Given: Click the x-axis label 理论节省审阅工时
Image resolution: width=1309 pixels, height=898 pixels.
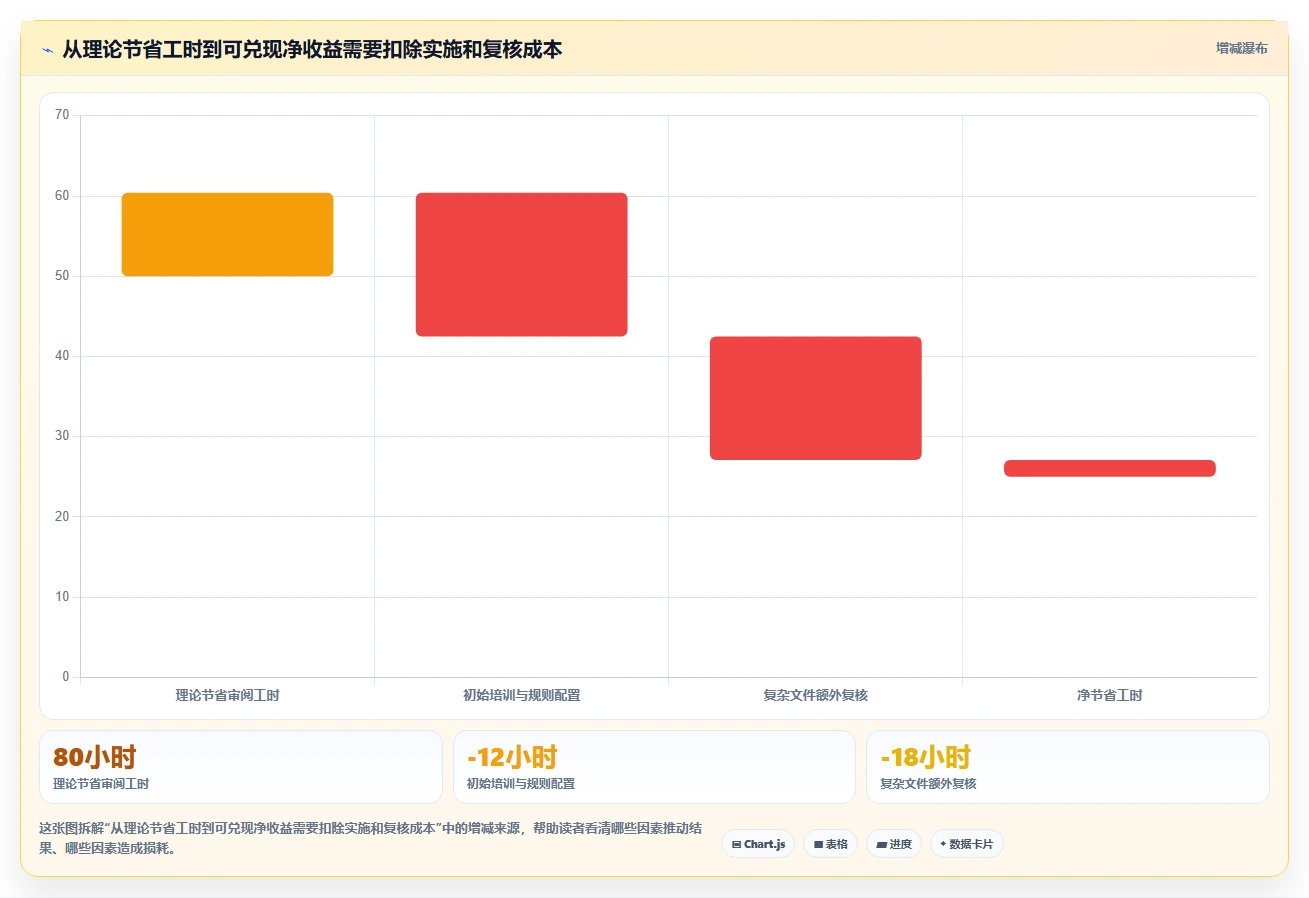Looking at the screenshot, I should click(227, 695).
